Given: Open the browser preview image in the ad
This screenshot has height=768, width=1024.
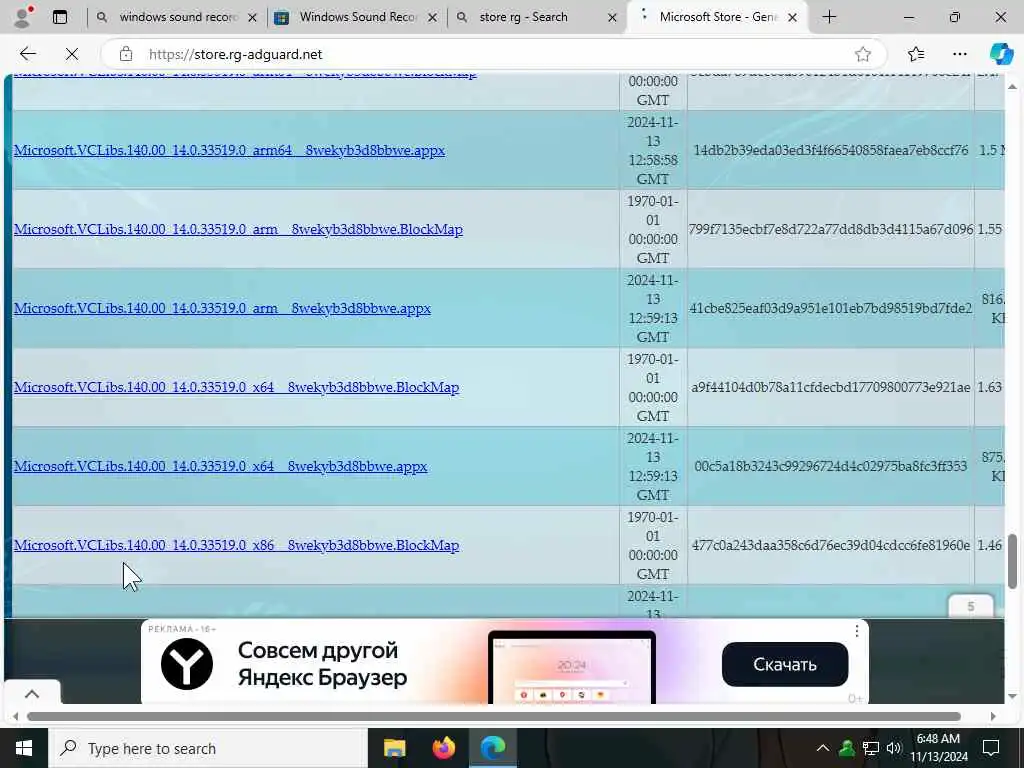Looking at the screenshot, I should point(572,667).
